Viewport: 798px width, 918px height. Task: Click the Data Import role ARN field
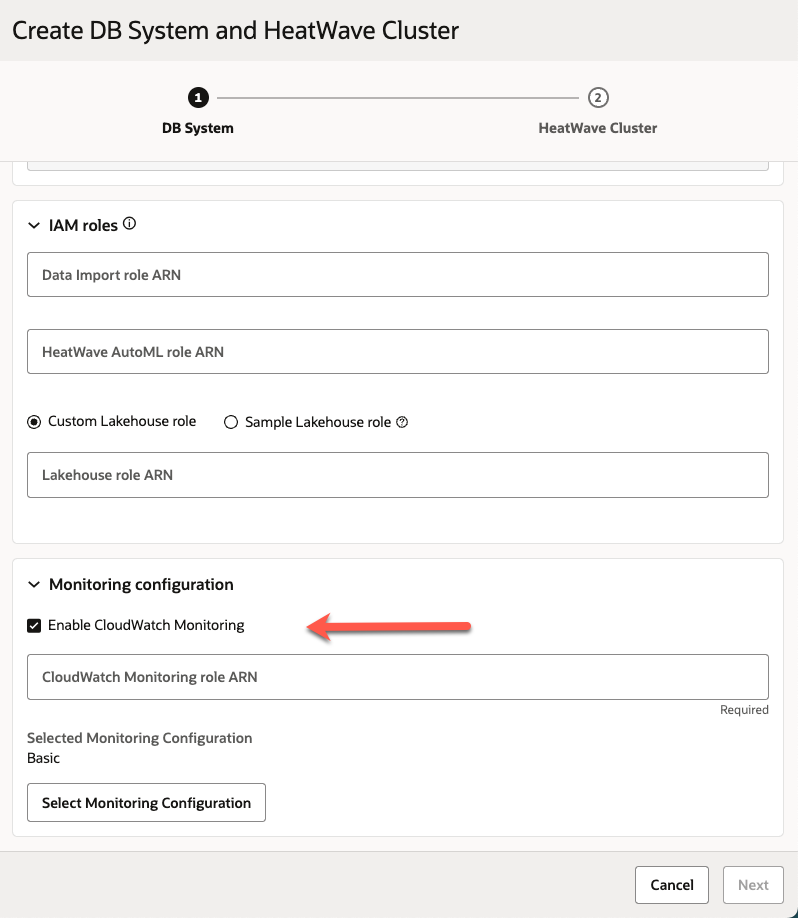pos(397,274)
